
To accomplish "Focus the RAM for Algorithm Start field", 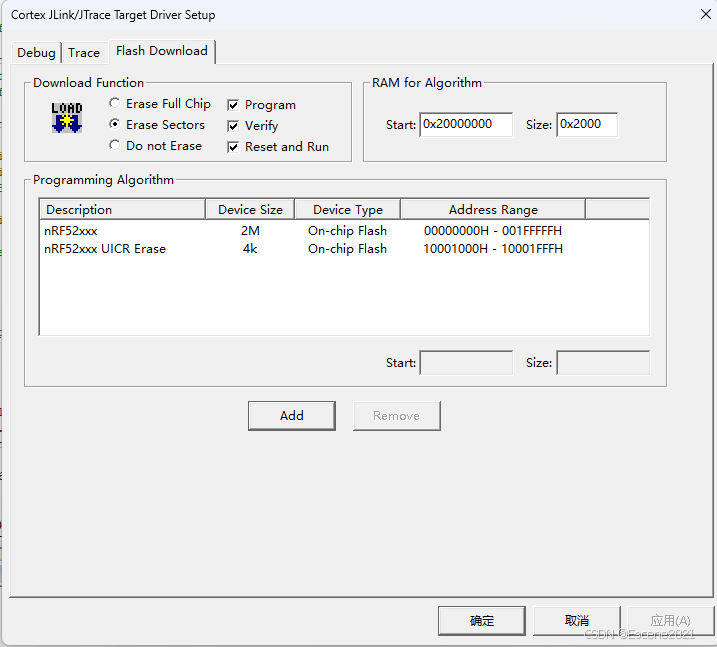I will pos(466,124).
